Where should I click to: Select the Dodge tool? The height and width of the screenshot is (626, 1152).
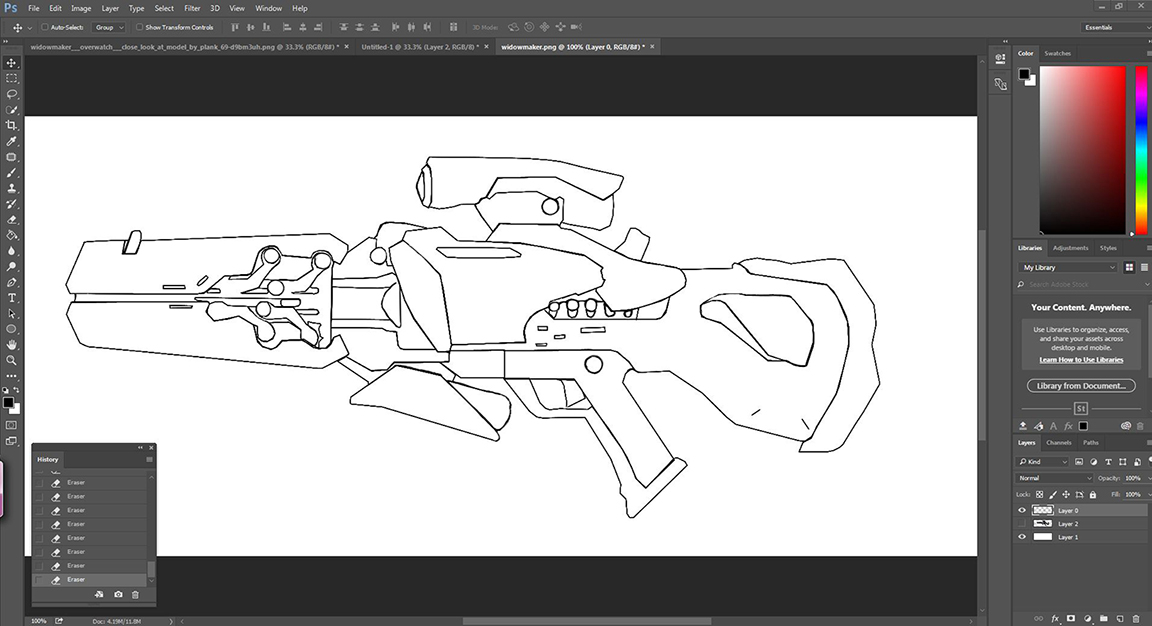[12, 267]
